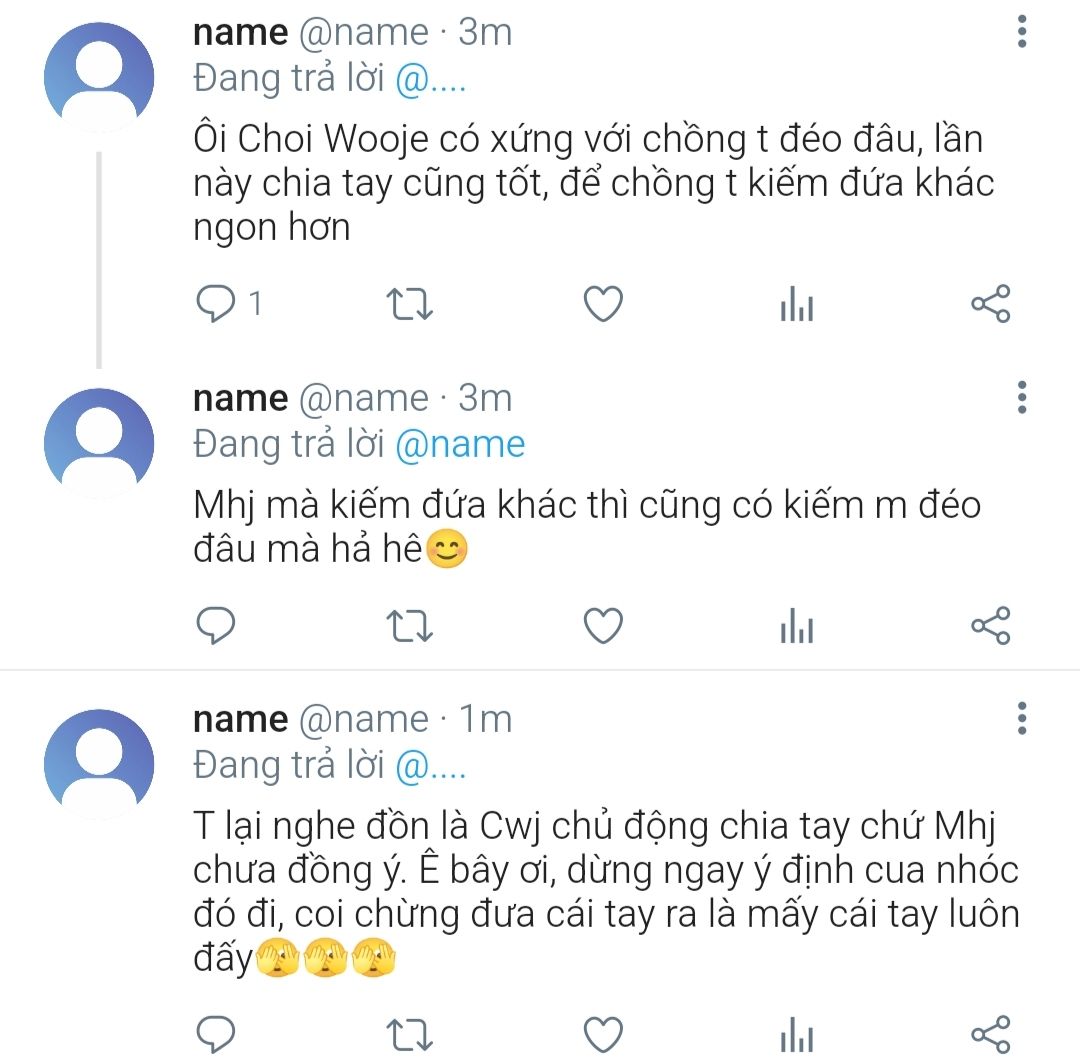This screenshot has height=1064, width=1080.
Task: Open profile avatar of the 1m-old tweet
Action: (99, 762)
